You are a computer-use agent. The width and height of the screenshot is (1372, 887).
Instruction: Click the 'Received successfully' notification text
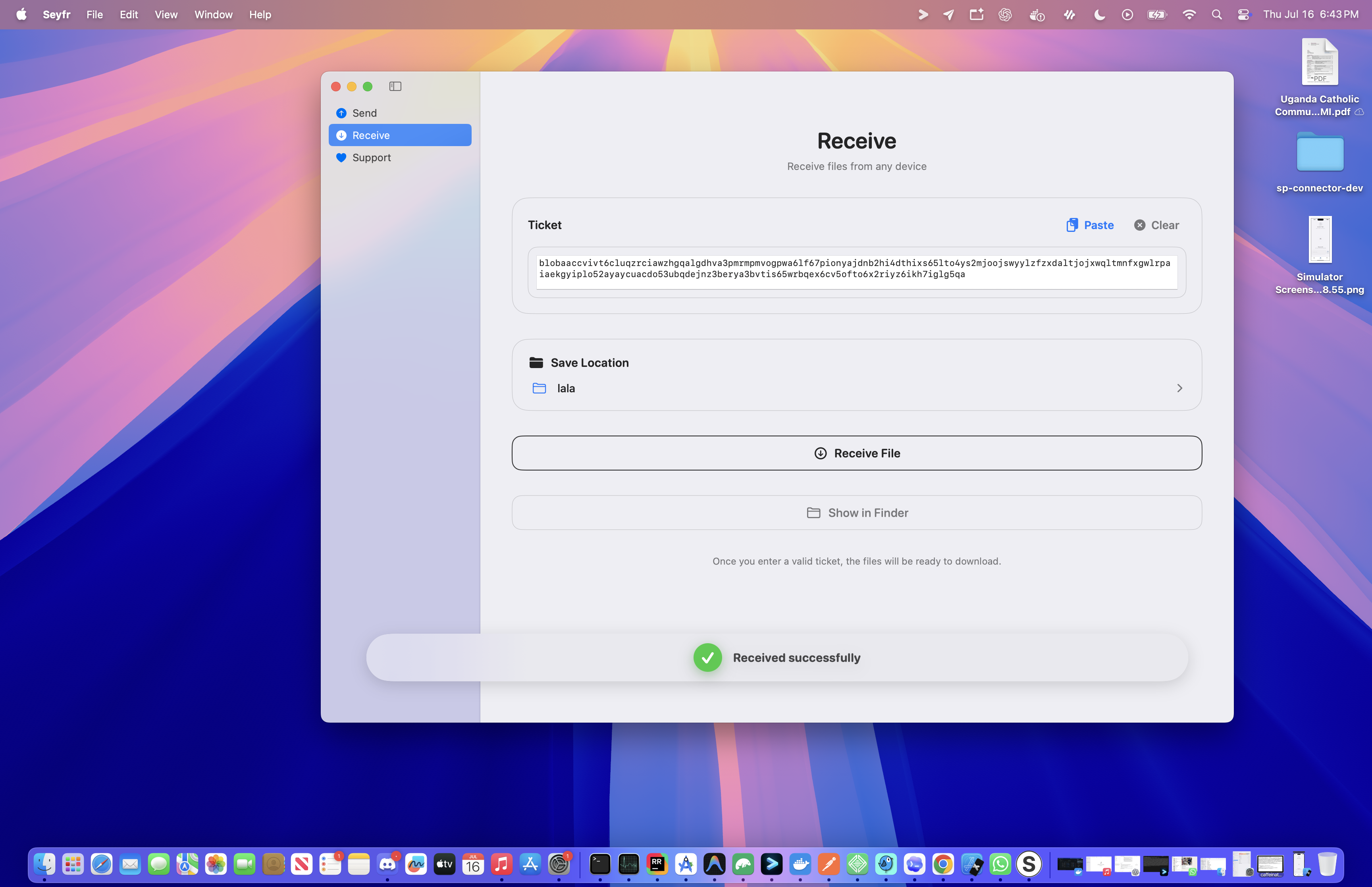[x=796, y=658]
